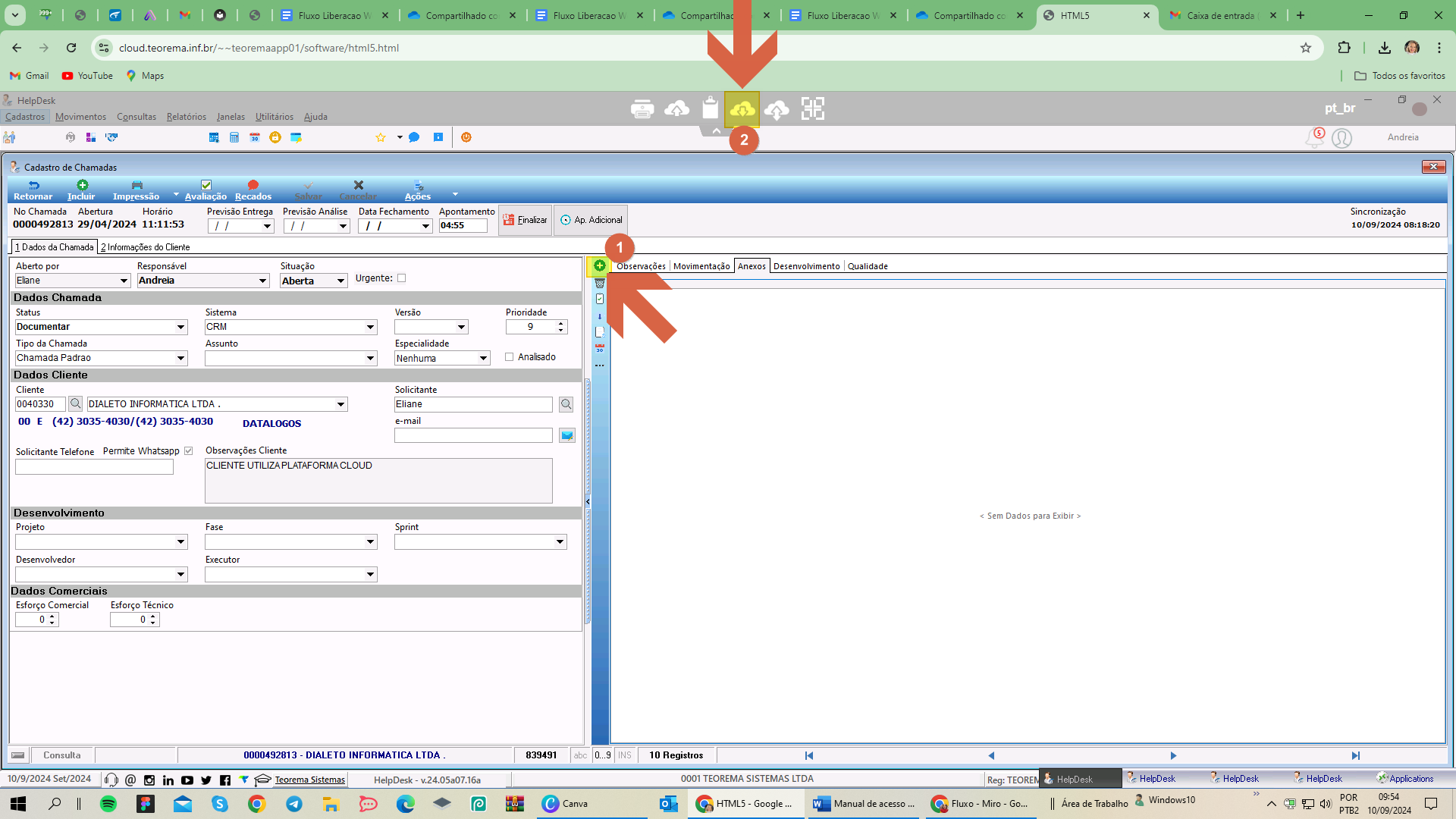
Task: Click the QR code scan icon in top bar
Action: tap(812, 109)
